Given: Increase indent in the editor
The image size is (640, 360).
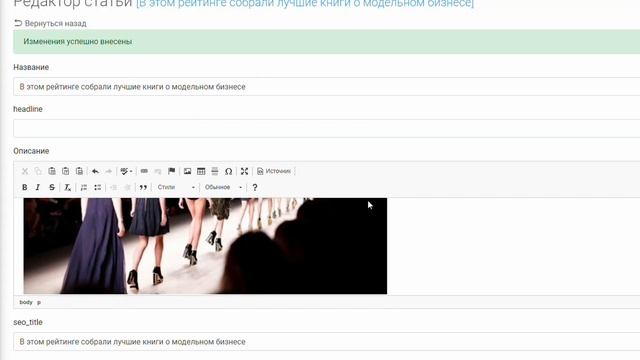Looking at the screenshot, I should (127, 187).
